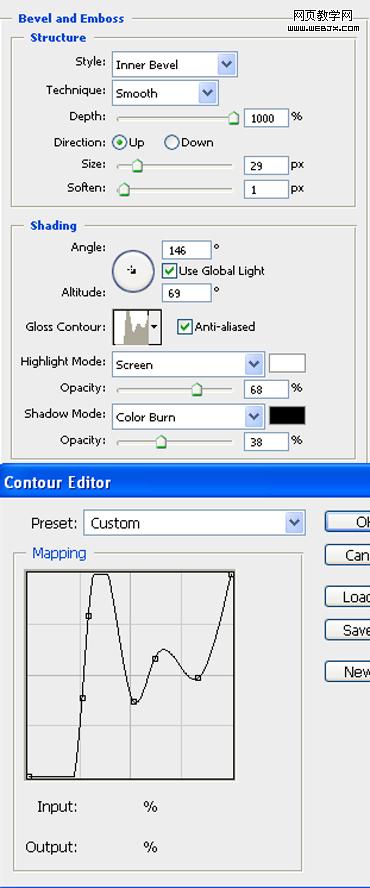
Task: Click the New button in Contour Editor
Action: coord(347,672)
